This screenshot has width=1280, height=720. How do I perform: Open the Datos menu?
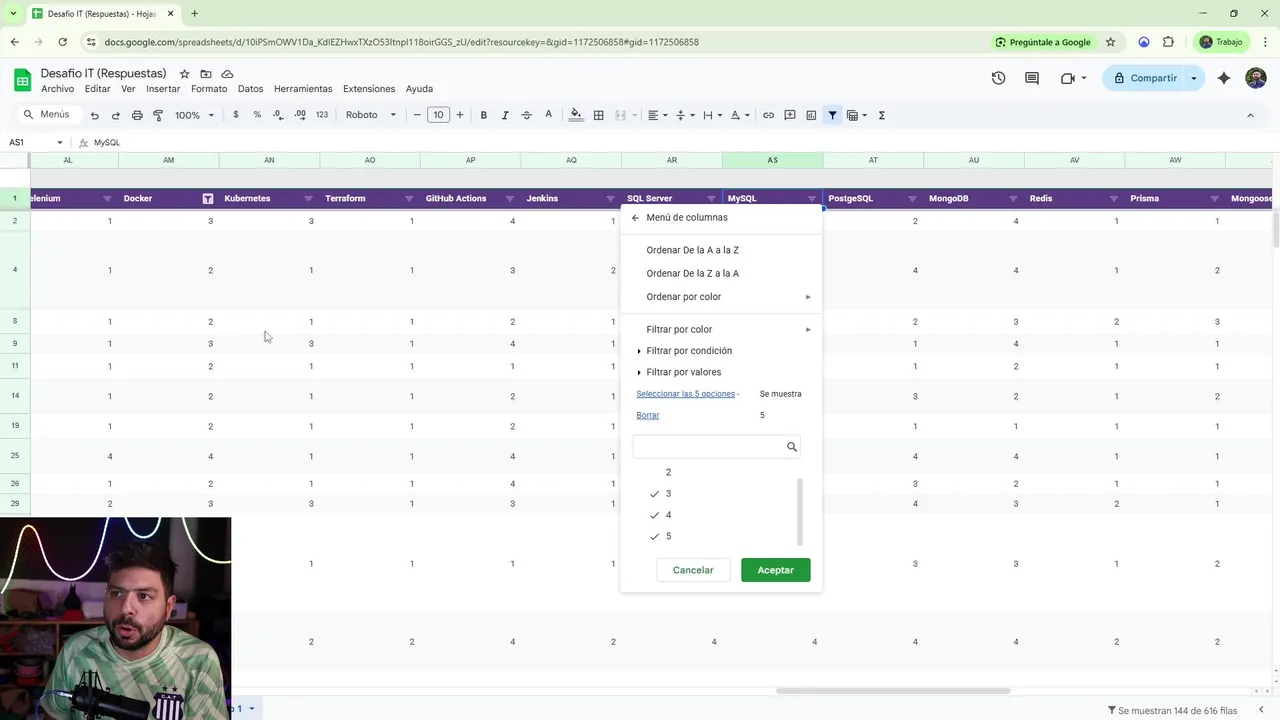click(250, 89)
